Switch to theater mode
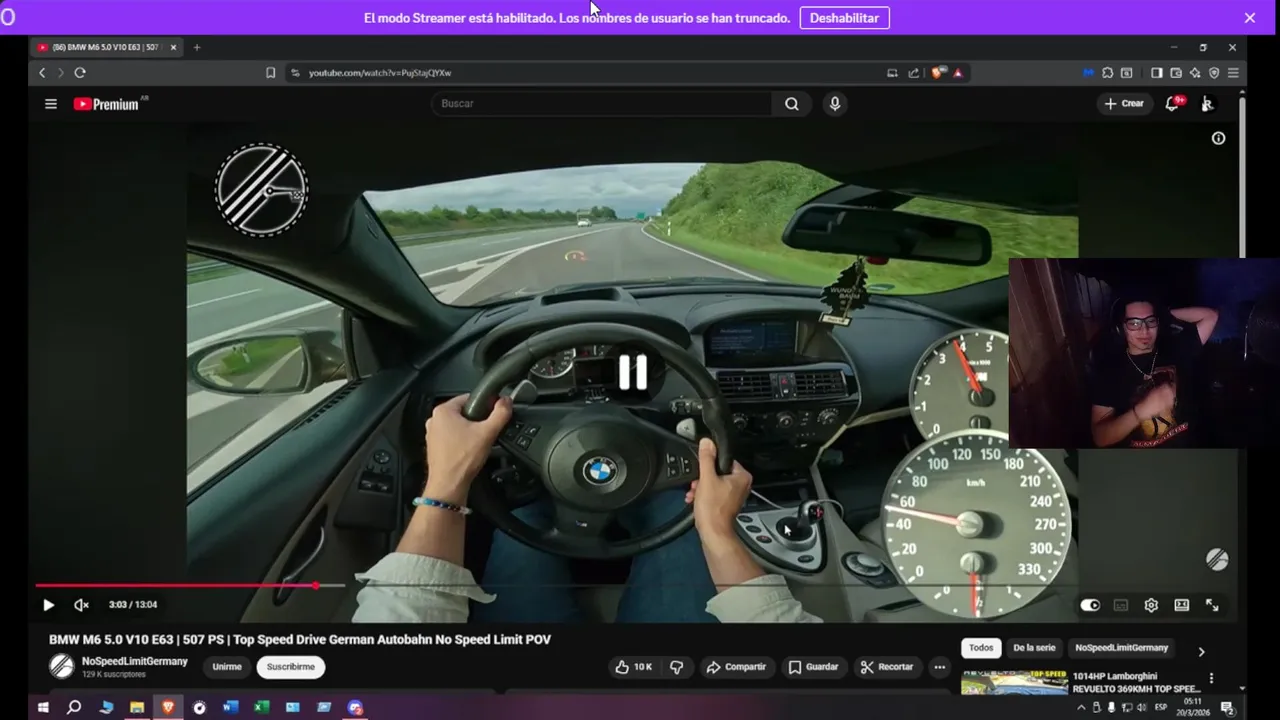Image resolution: width=1280 pixels, height=720 pixels. (x=1181, y=605)
